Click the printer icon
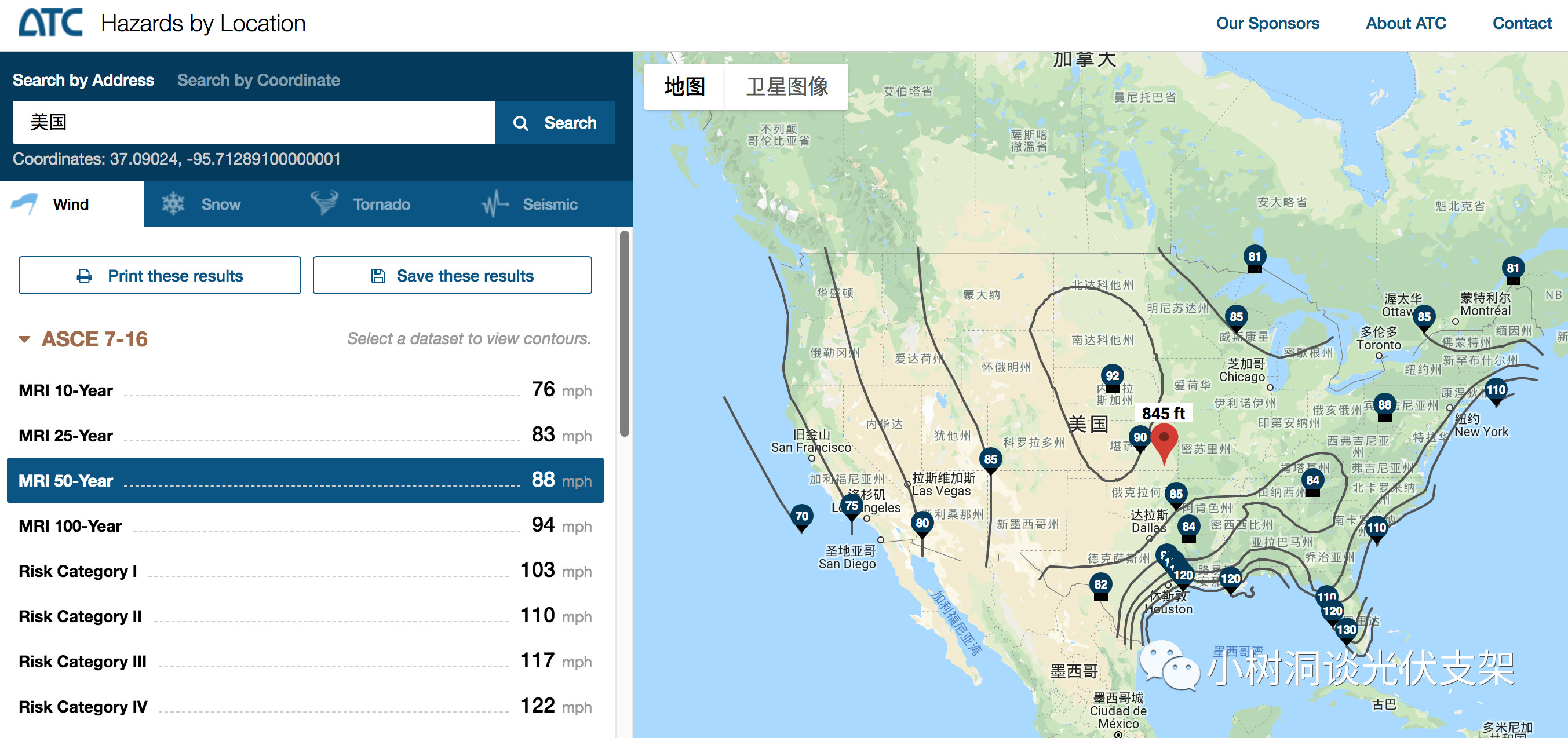1568x738 pixels. (x=85, y=276)
